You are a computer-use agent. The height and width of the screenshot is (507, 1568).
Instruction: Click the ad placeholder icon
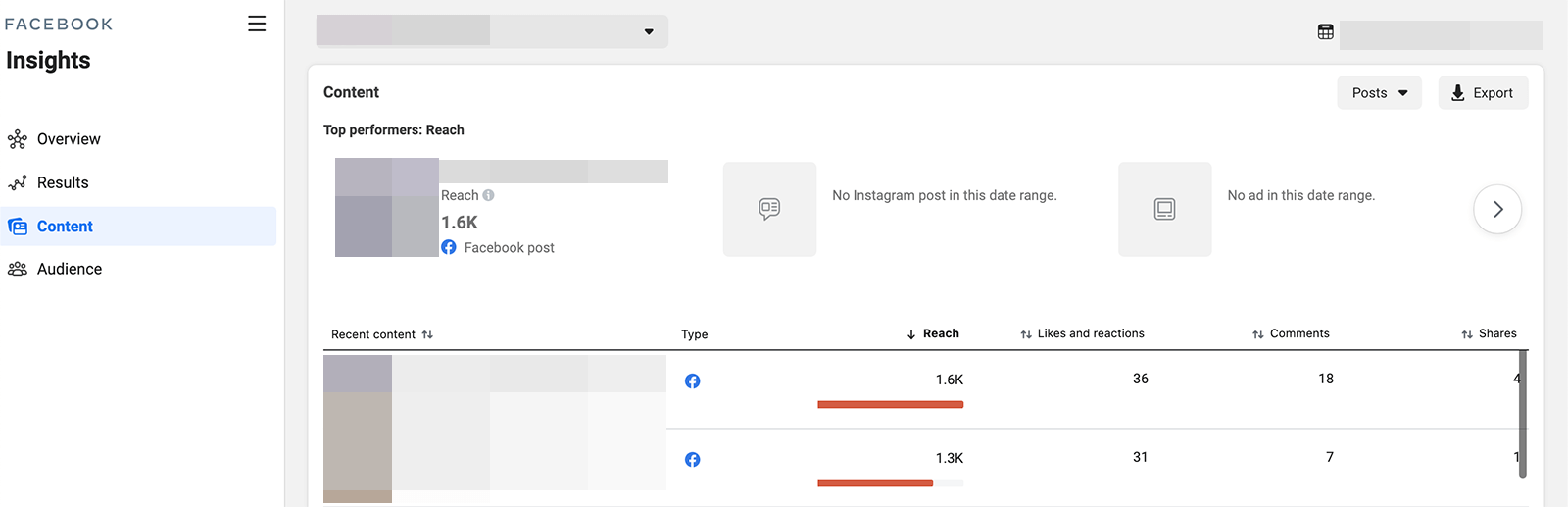pos(1164,209)
